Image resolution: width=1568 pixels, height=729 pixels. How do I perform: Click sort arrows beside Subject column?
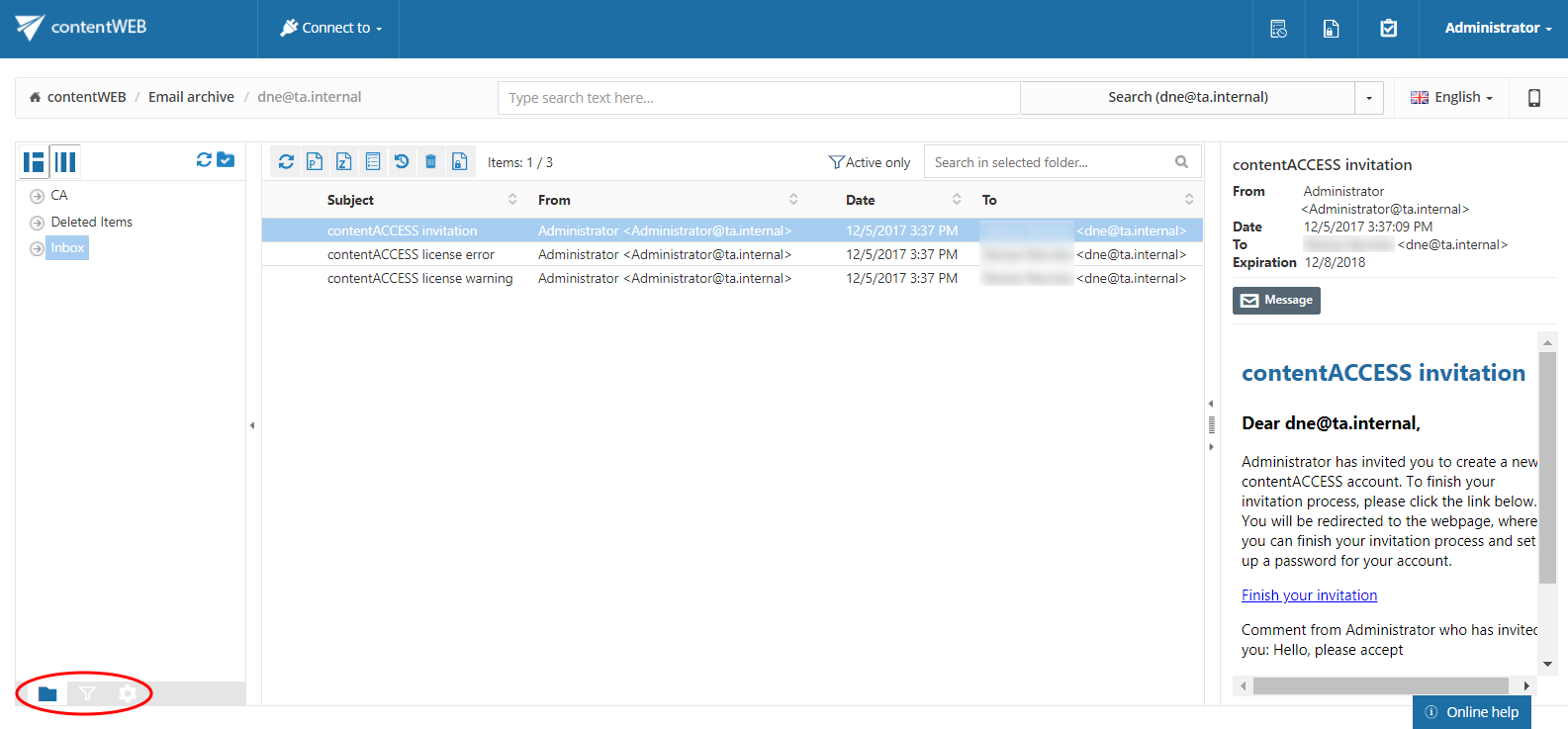[x=512, y=200]
